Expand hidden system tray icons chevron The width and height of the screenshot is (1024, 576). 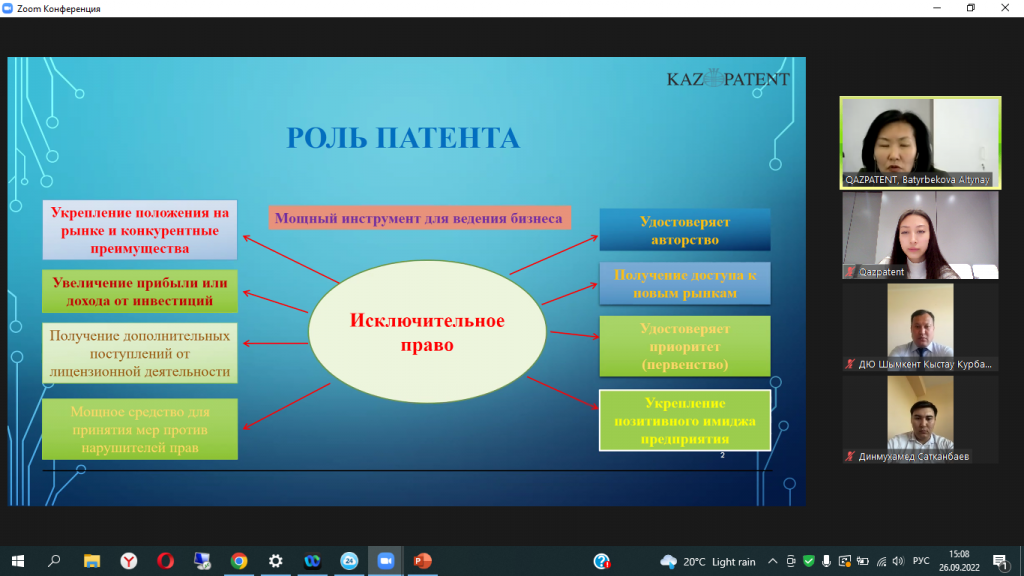point(773,561)
